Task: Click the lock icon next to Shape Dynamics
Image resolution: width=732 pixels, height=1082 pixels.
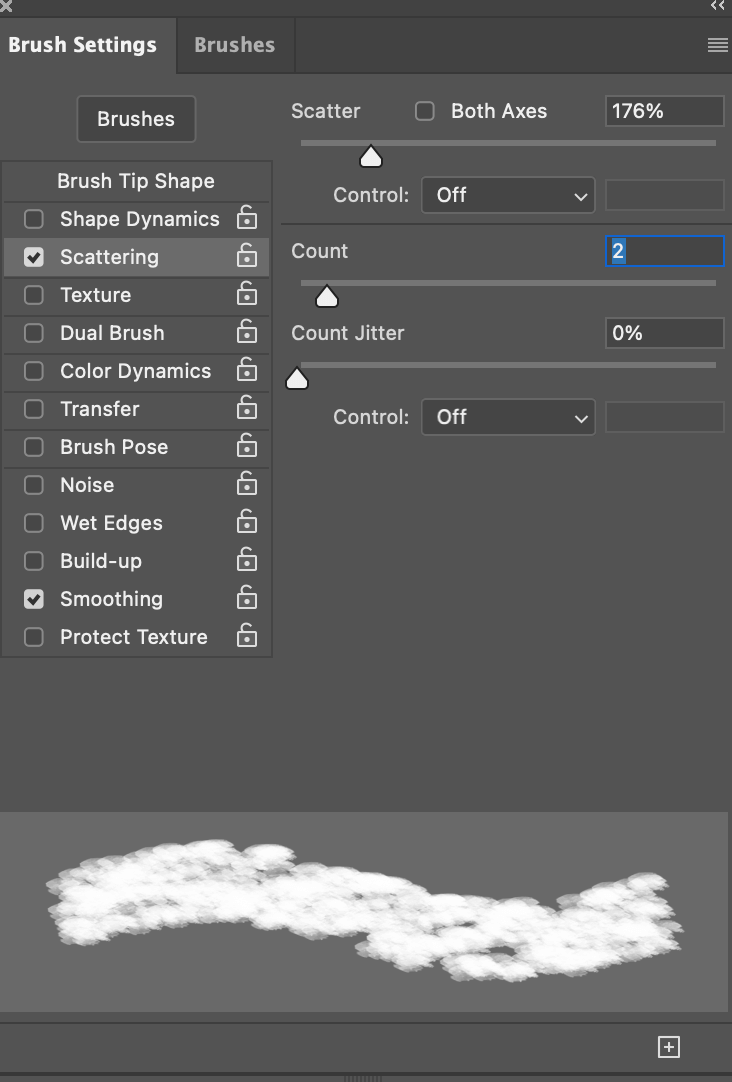Action: [246, 219]
